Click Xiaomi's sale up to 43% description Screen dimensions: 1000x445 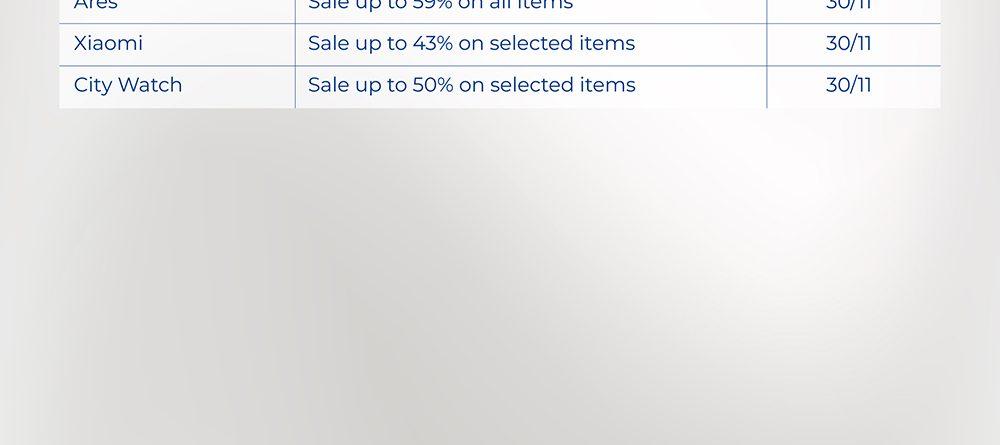(471, 44)
